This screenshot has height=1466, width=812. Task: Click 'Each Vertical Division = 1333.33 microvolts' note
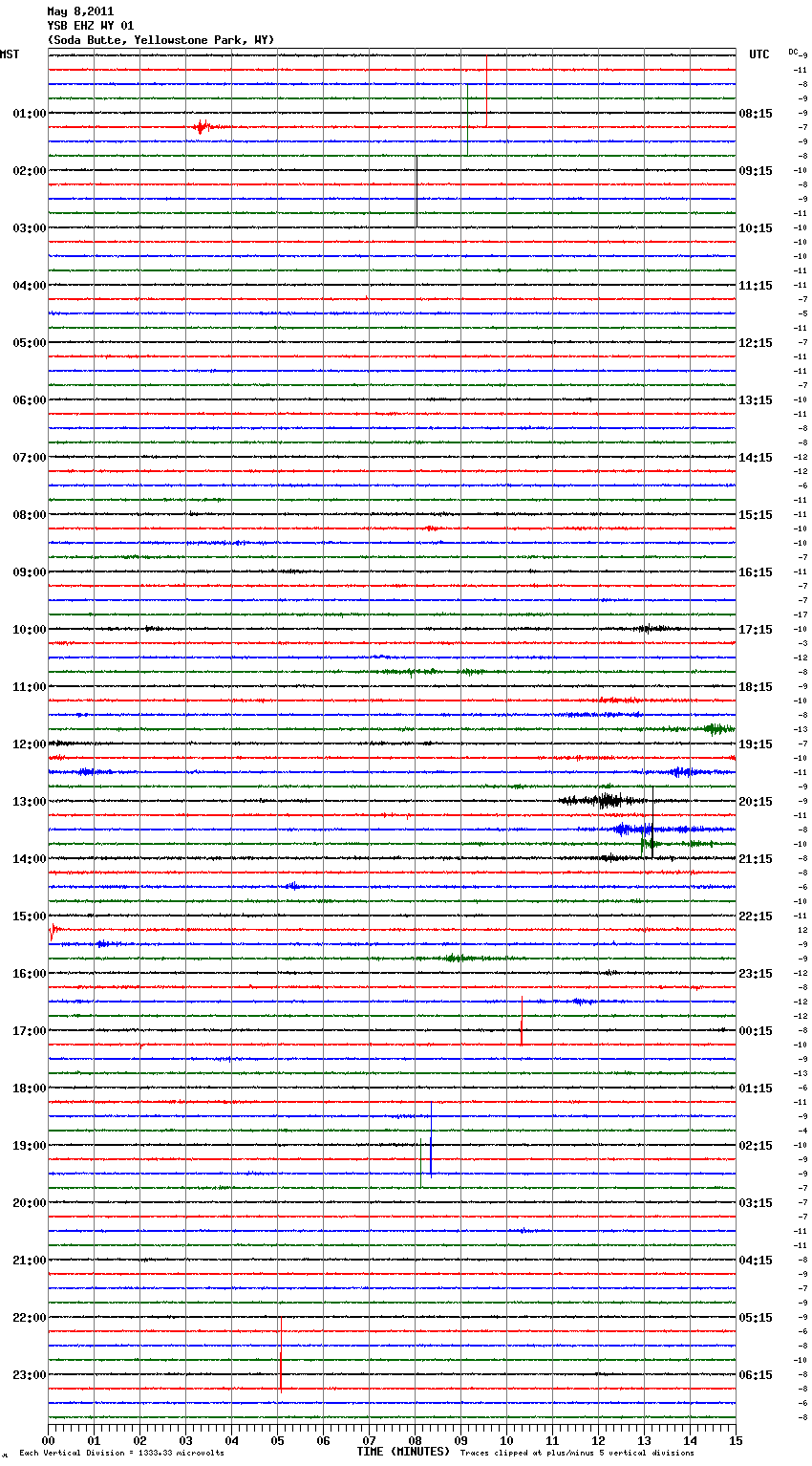point(121,1453)
